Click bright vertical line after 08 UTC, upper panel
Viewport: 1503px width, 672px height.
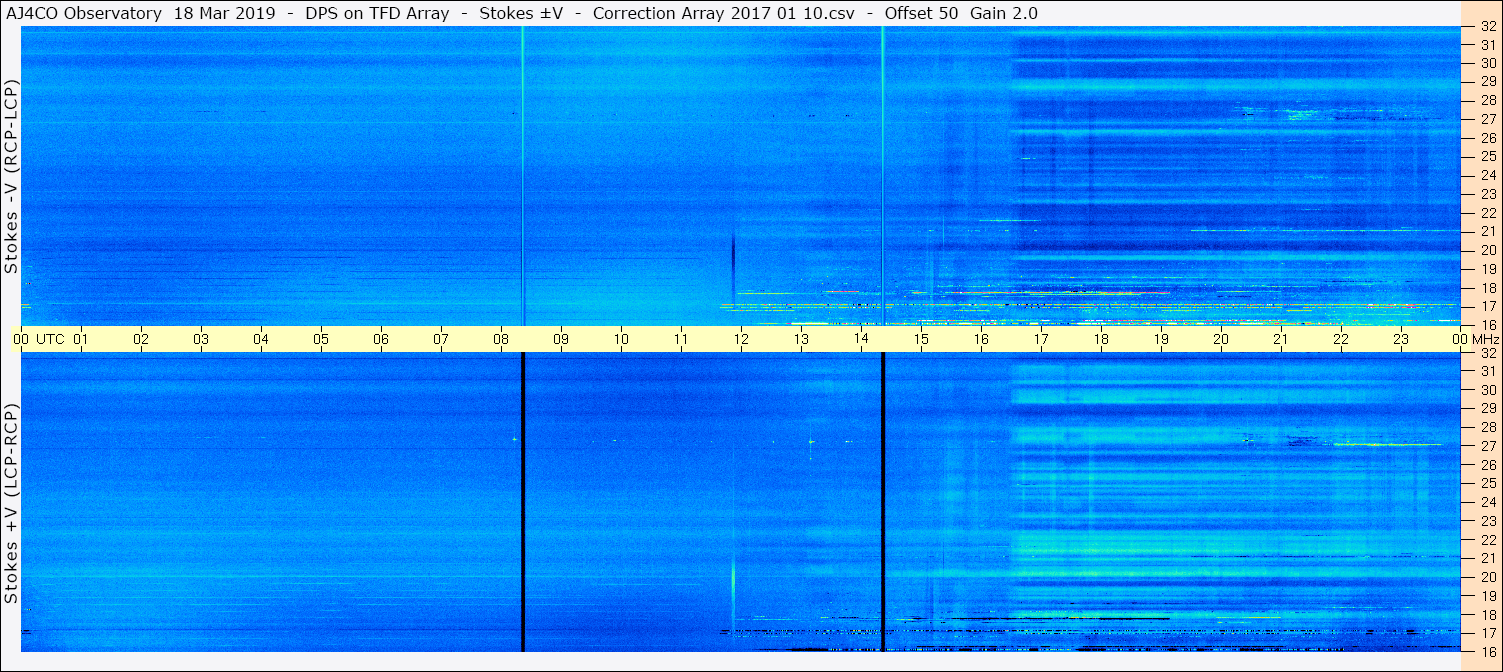[523, 176]
